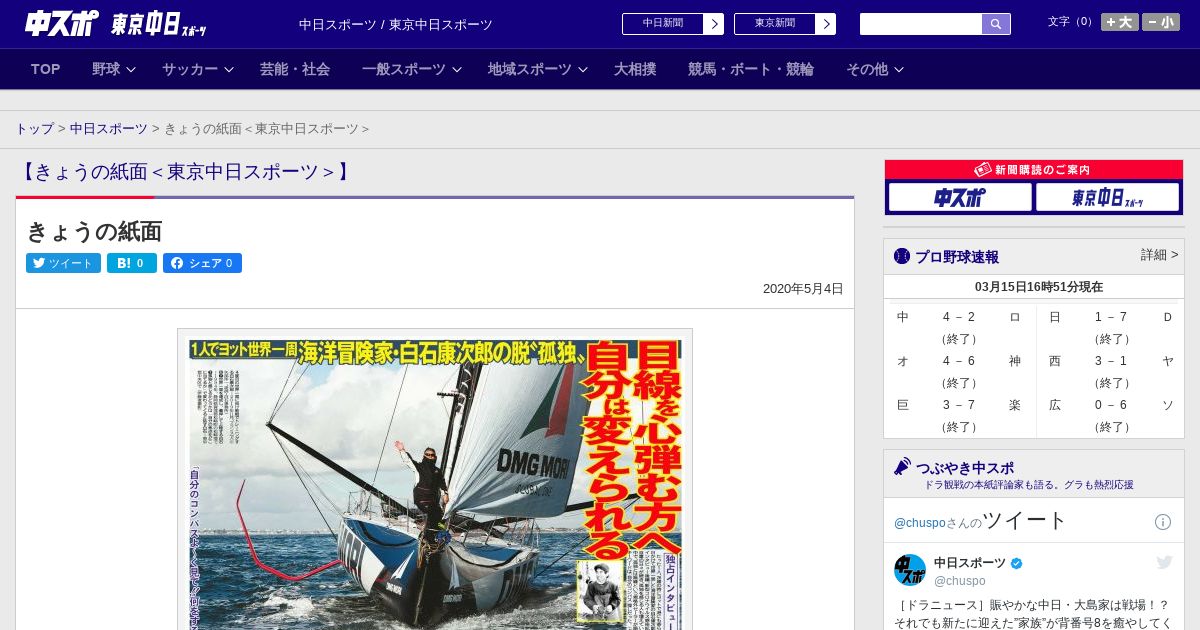Click the search magnifier button

(996, 24)
